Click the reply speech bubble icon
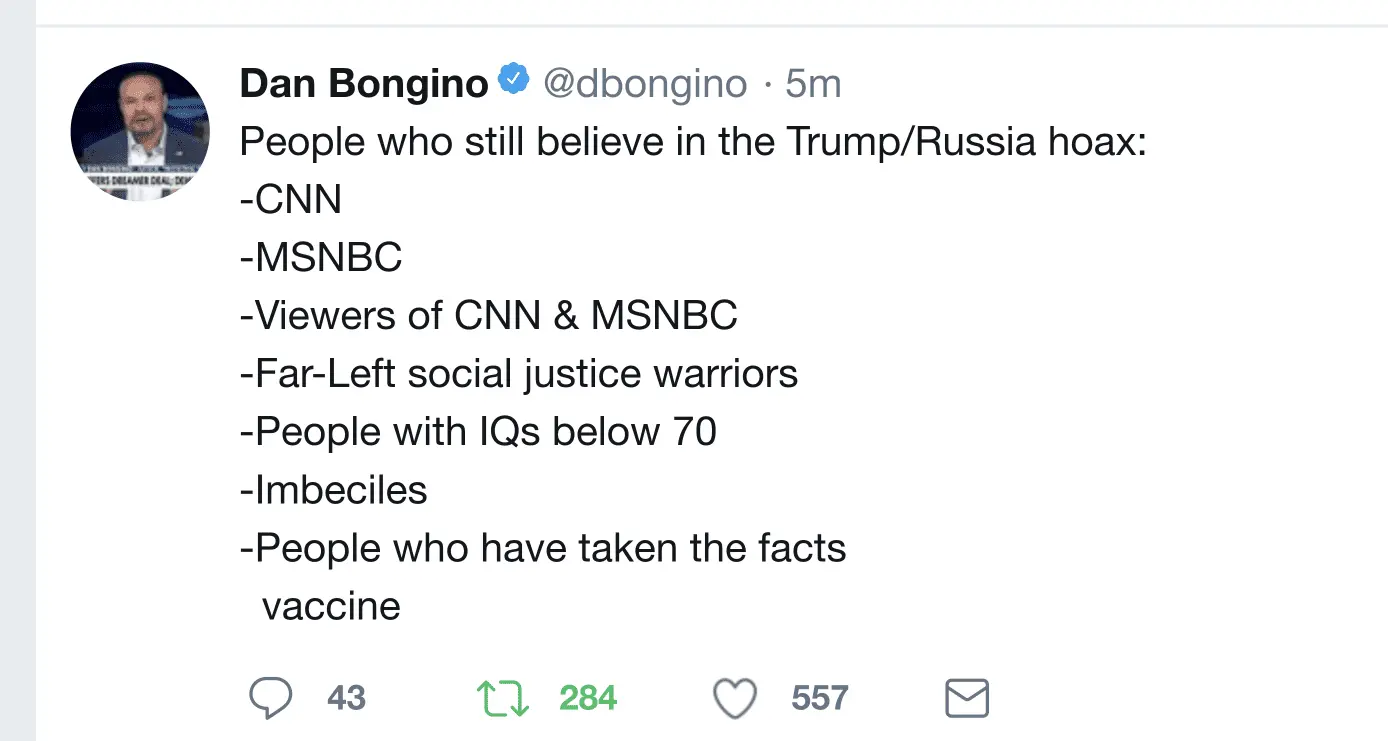This screenshot has width=1388, height=741. (x=270, y=698)
